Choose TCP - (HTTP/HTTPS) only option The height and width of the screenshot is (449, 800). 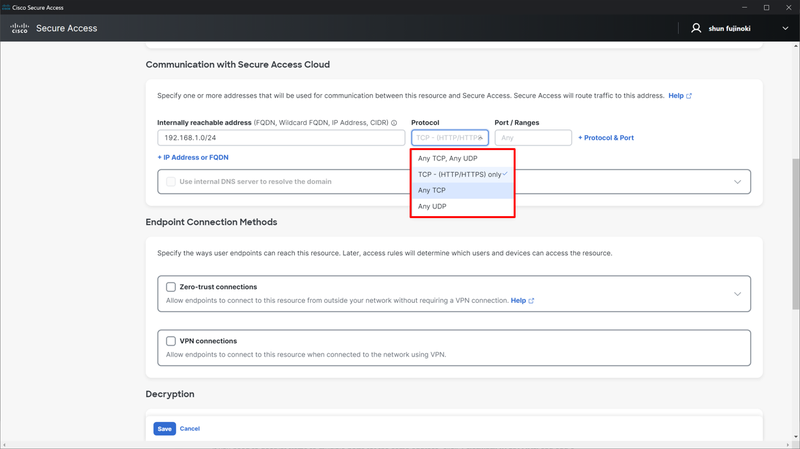pos(462,174)
